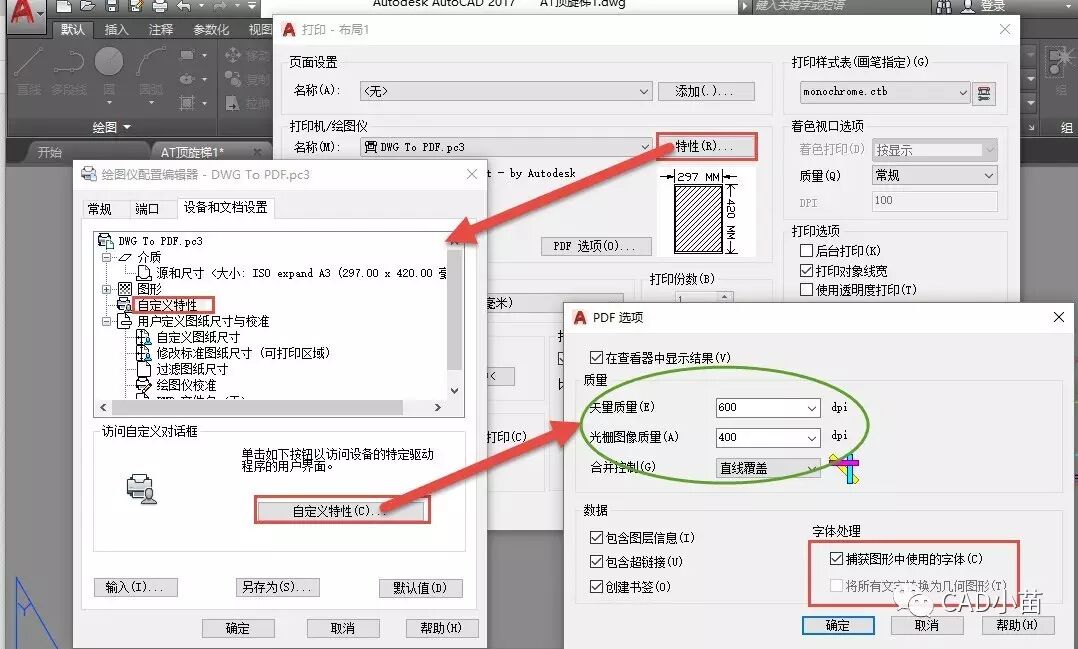Click the PDF Options (PDF 选项 O) button
This screenshot has width=1078, height=649.
595,246
